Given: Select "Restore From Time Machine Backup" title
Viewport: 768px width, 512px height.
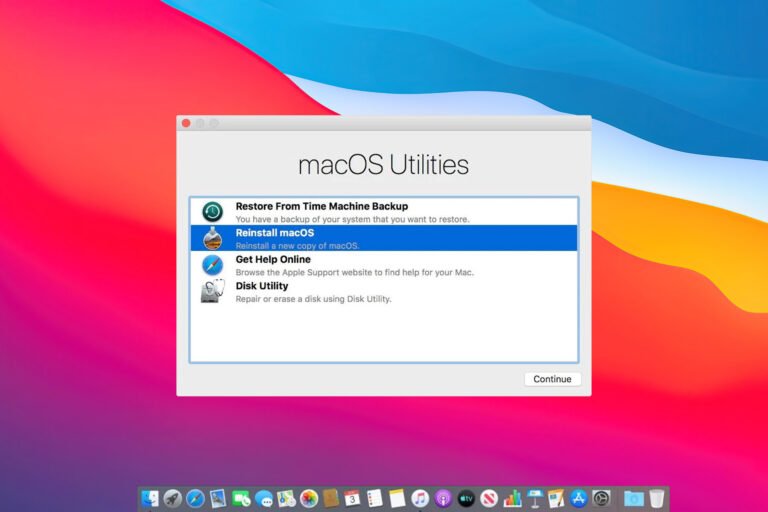Looking at the screenshot, I should pyautogui.click(x=322, y=206).
